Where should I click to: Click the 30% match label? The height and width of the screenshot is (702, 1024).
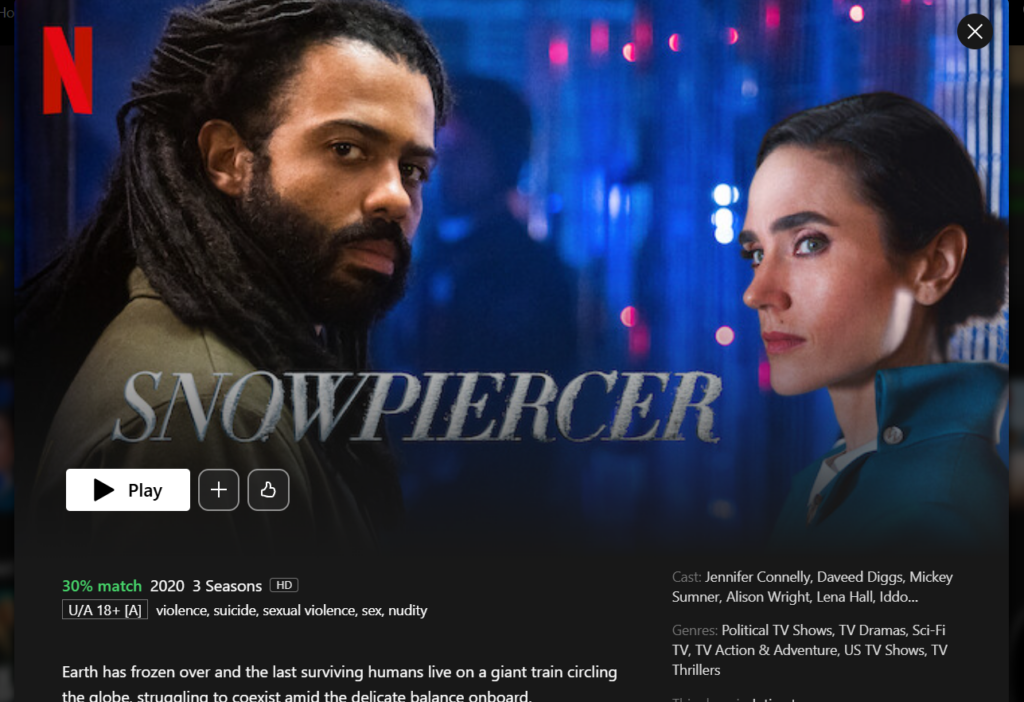tap(102, 586)
